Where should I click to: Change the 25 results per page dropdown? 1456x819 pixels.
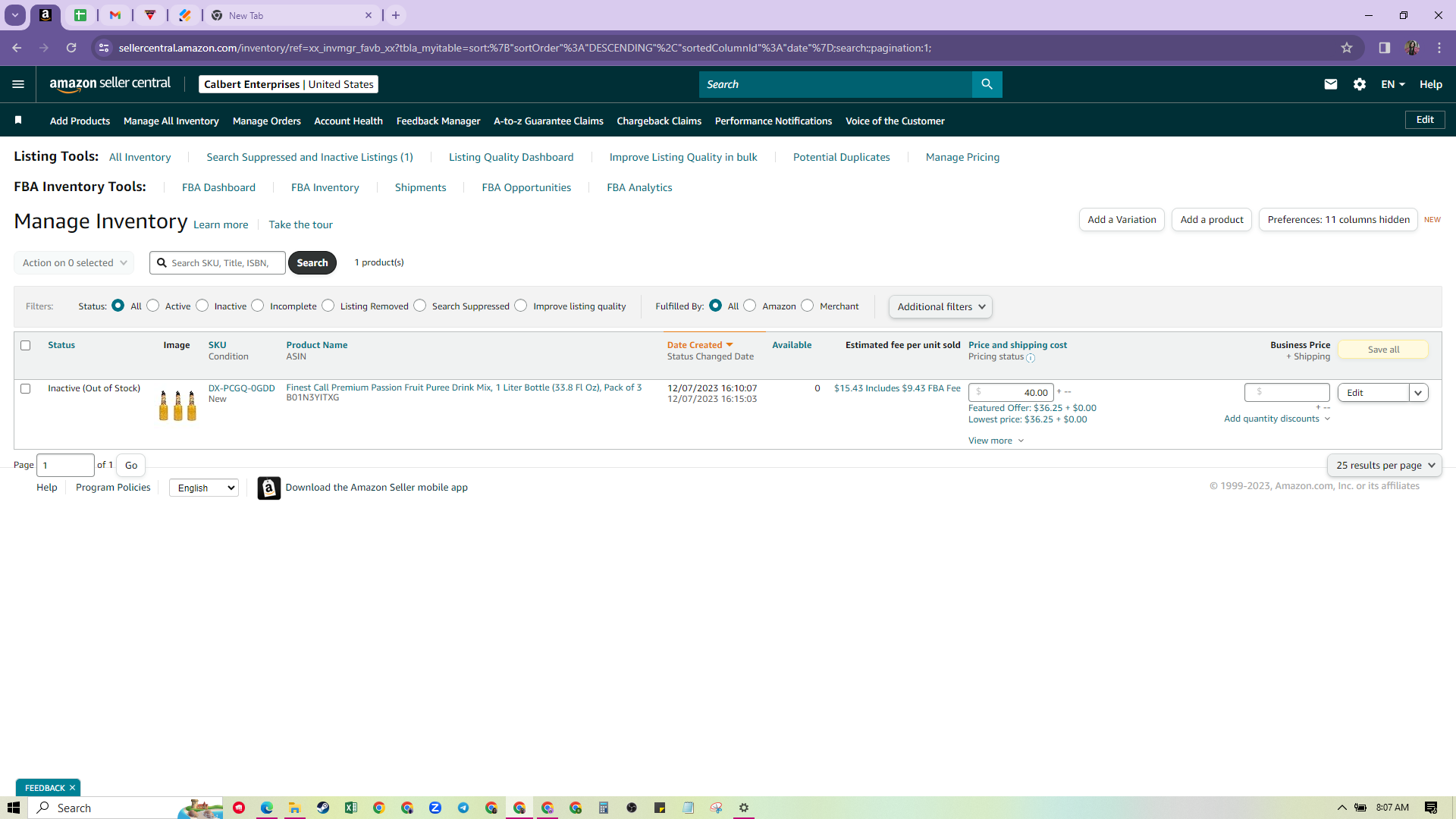point(1385,465)
